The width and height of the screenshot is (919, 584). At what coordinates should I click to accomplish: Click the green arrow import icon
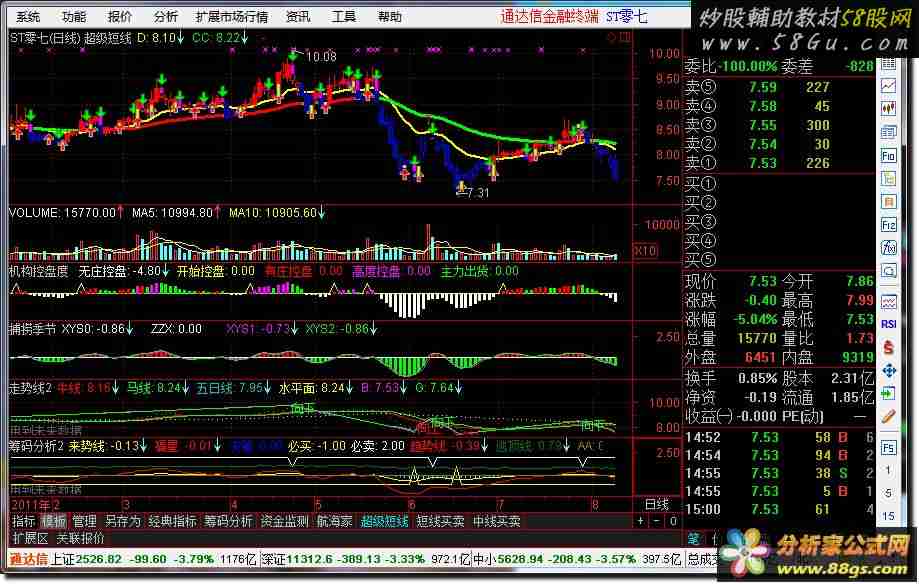coord(889,393)
